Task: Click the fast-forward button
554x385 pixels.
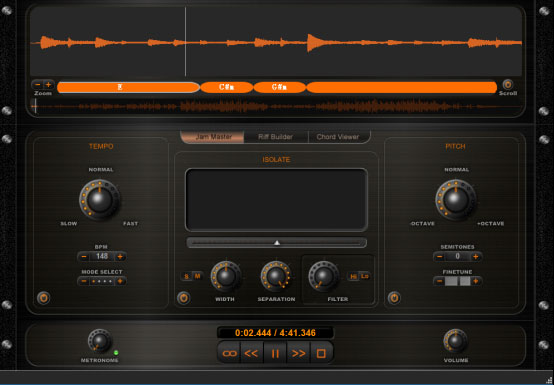Action: click(x=299, y=353)
